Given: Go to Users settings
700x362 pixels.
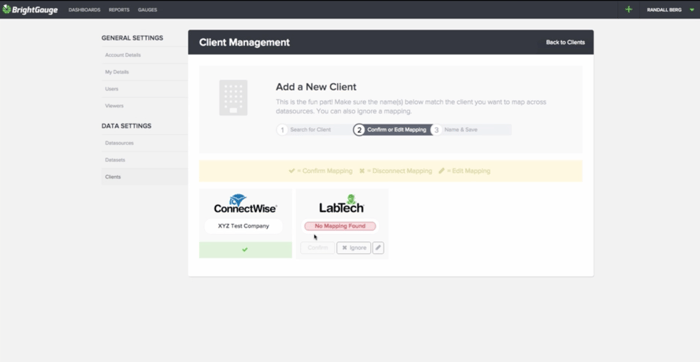Looking at the screenshot, I should coord(112,89).
